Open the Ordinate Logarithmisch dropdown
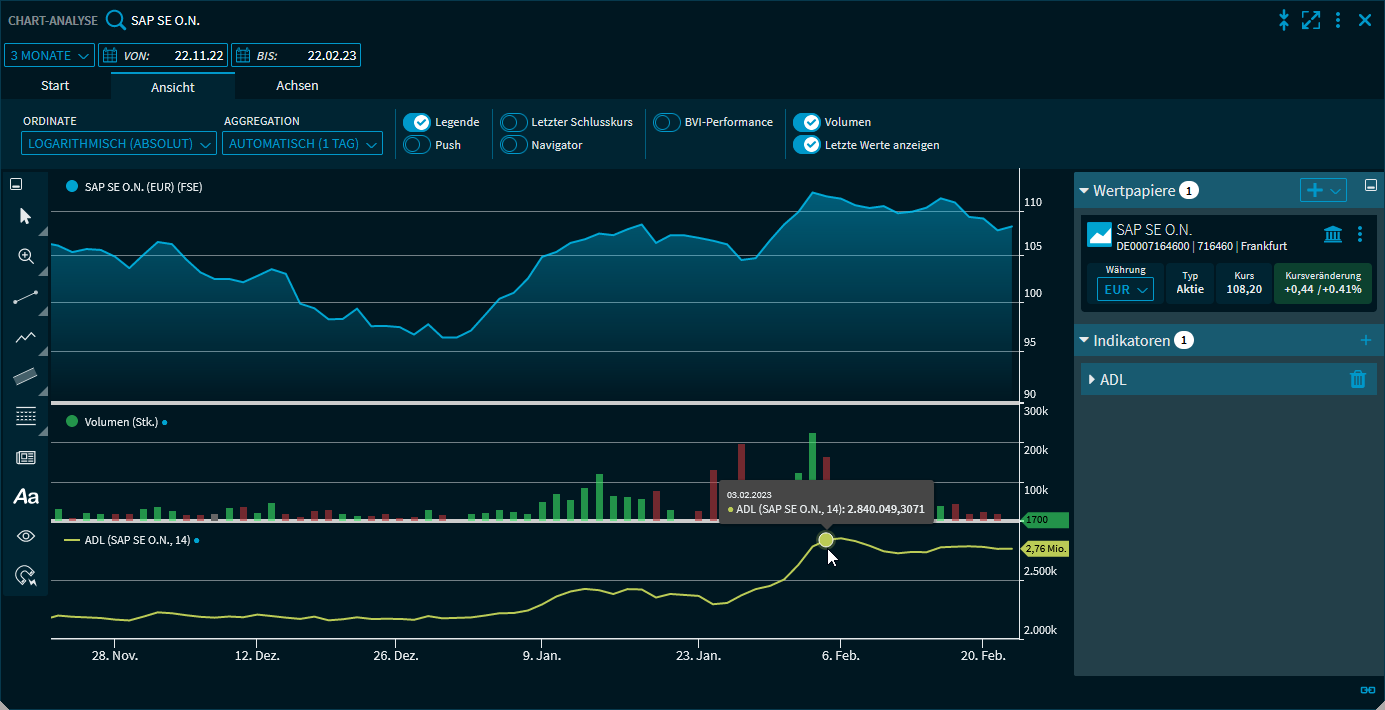Image resolution: width=1385 pixels, height=710 pixels. click(x=119, y=144)
